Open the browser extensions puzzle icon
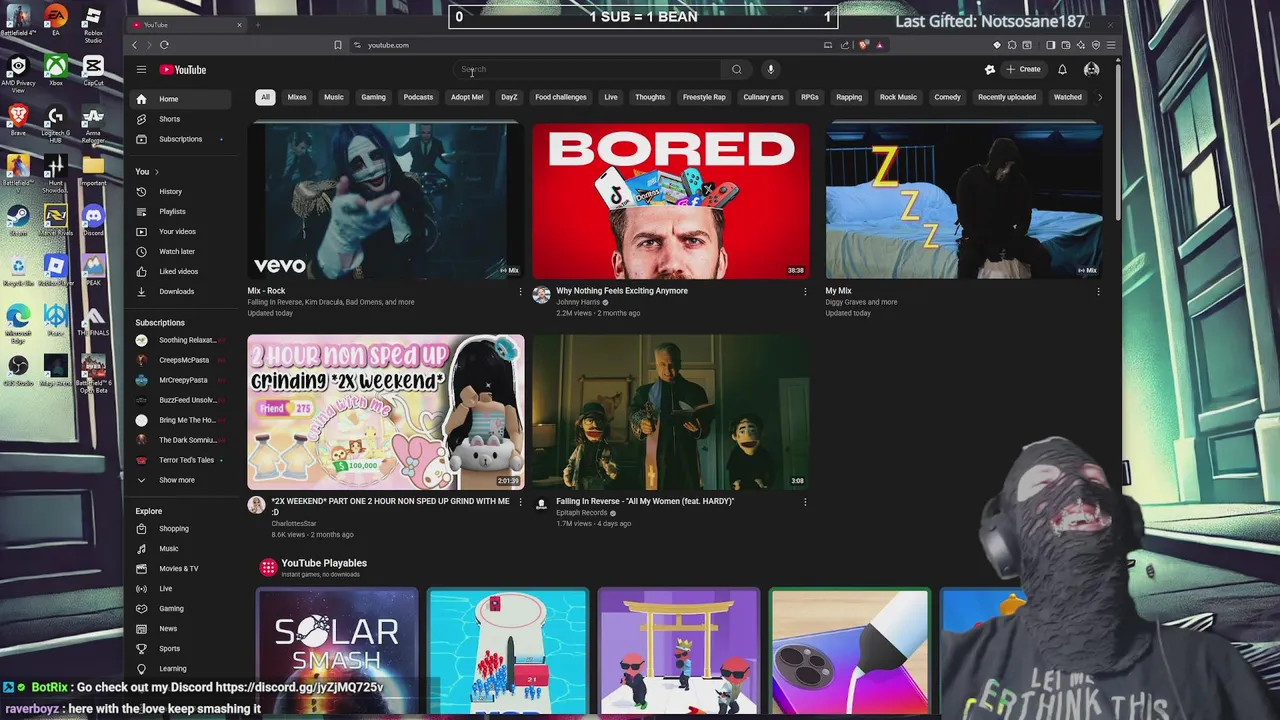 pos(1012,45)
